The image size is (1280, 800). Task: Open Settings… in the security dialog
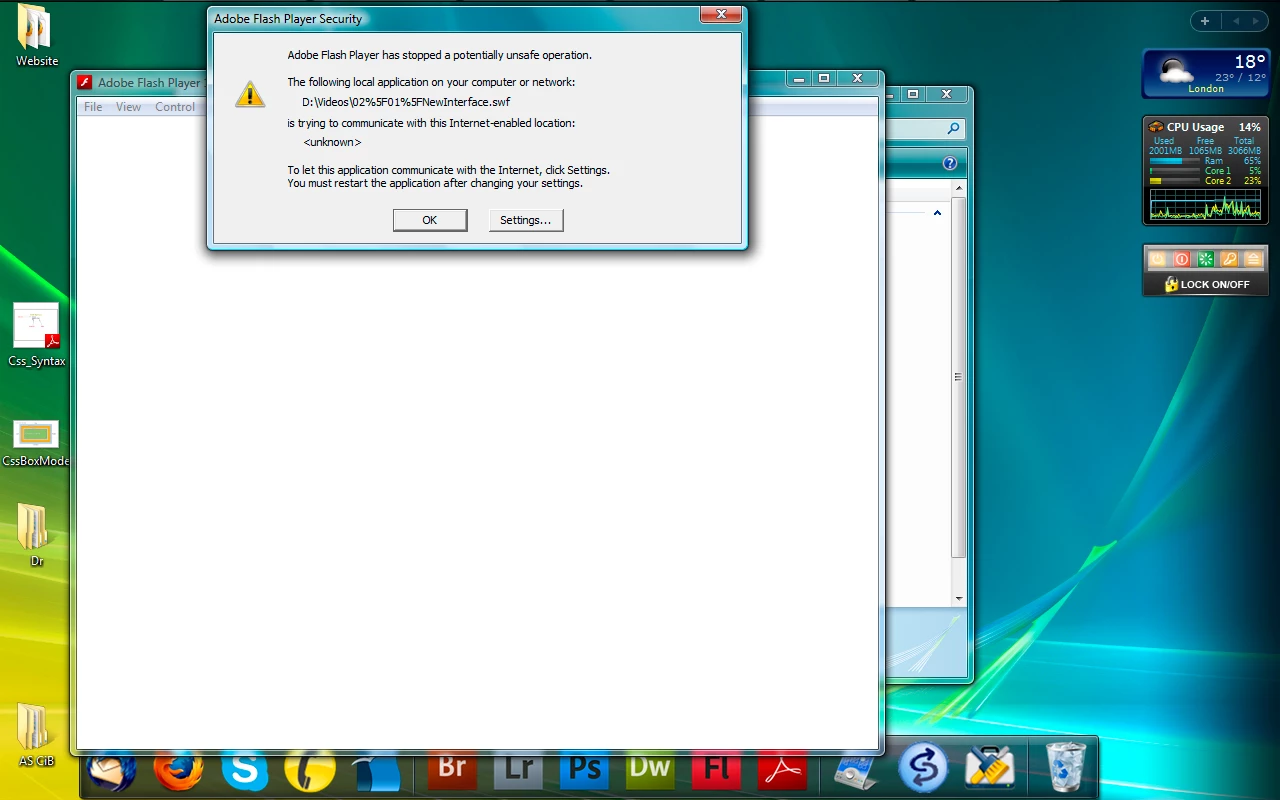pyautogui.click(x=526, y=220)
